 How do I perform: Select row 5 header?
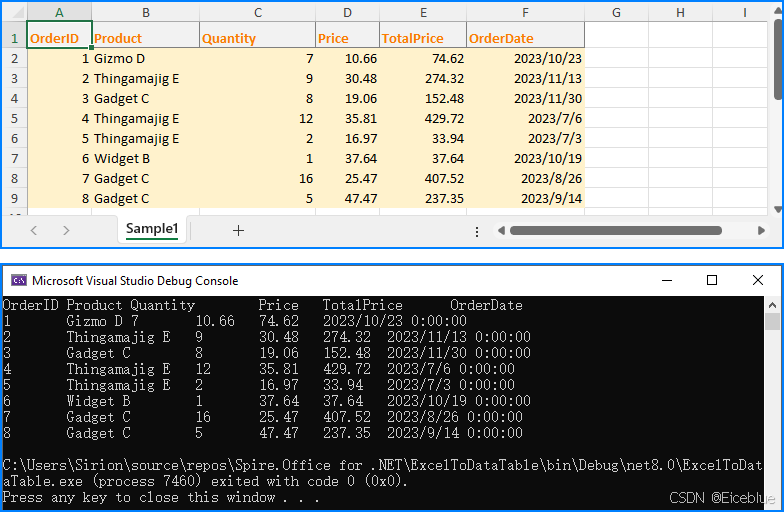[x=14, y=118]
